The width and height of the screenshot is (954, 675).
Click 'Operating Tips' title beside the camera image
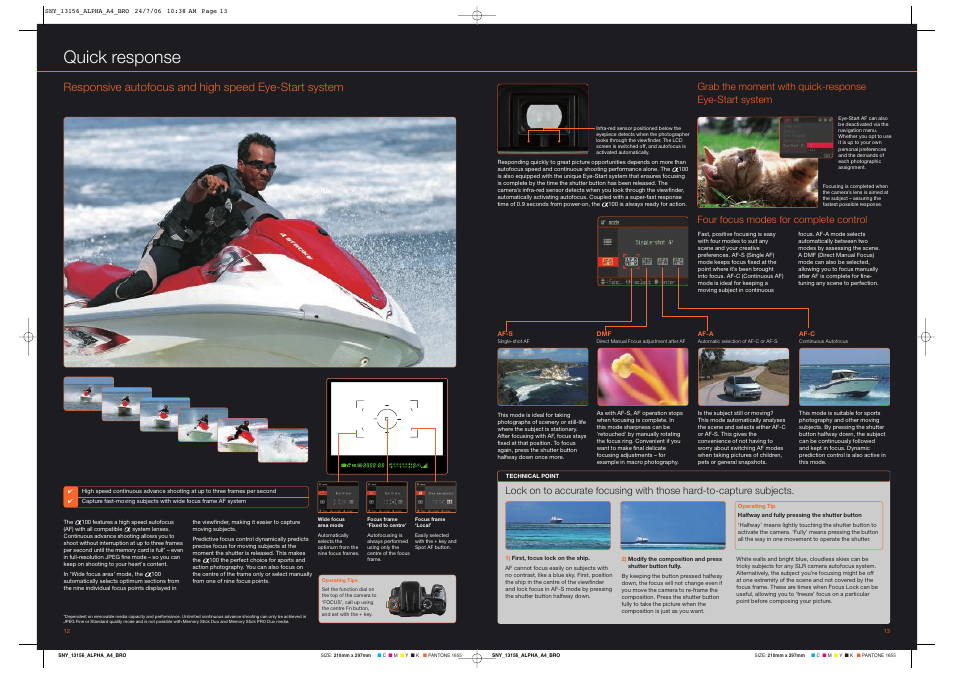(x=339, y=581)
